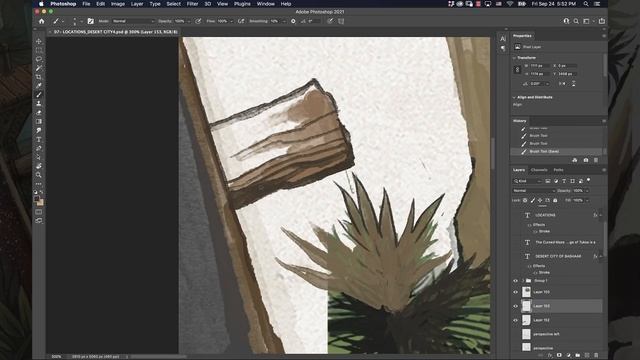Open the Window menu
This screenshot has width=640, height=360.
[x=266, y=4]
